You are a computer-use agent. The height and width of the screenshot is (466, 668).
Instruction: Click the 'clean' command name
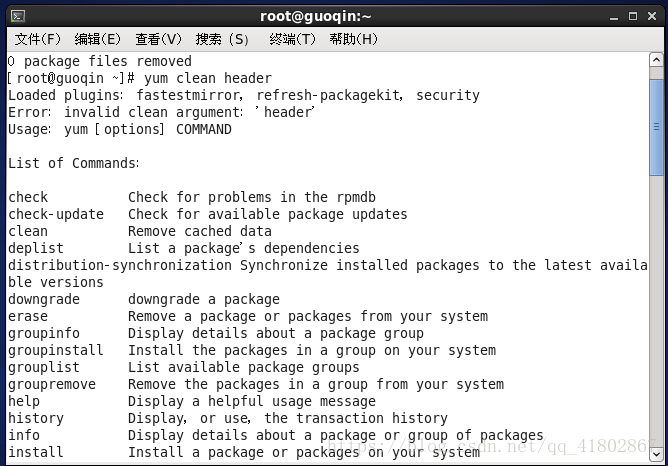tap(28, 231)
